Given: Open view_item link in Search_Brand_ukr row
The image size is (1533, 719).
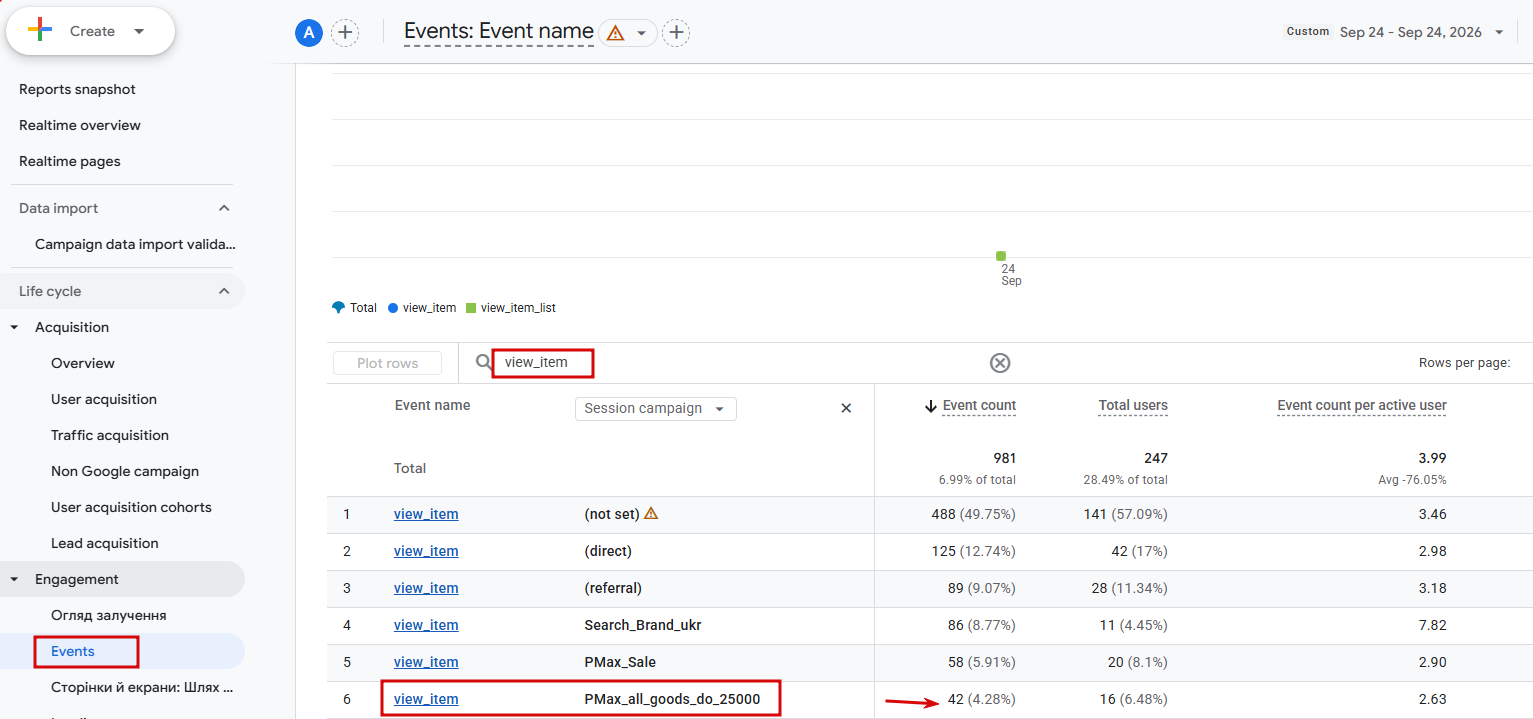Looking at the screenshot, I should click(426, 625).
